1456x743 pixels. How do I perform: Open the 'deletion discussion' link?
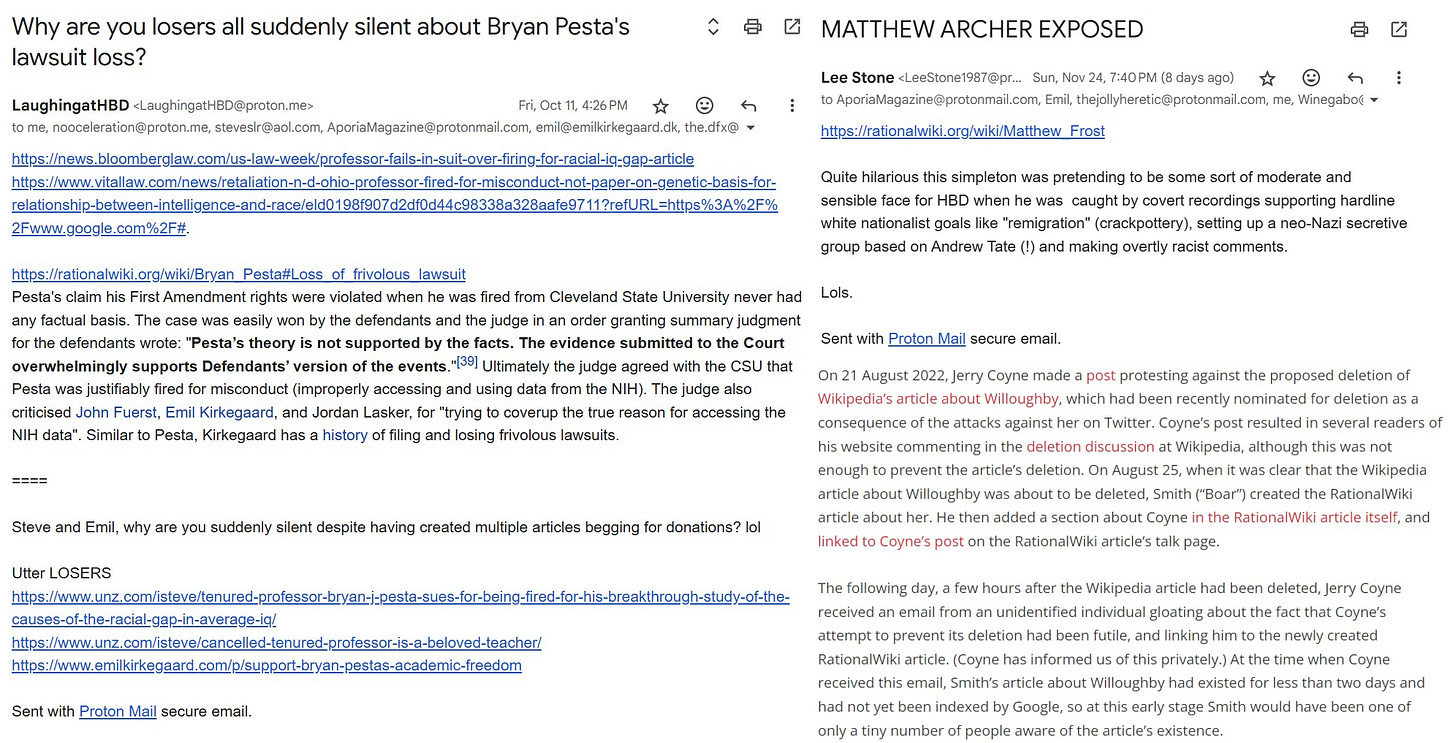[x=1089, y=447]
